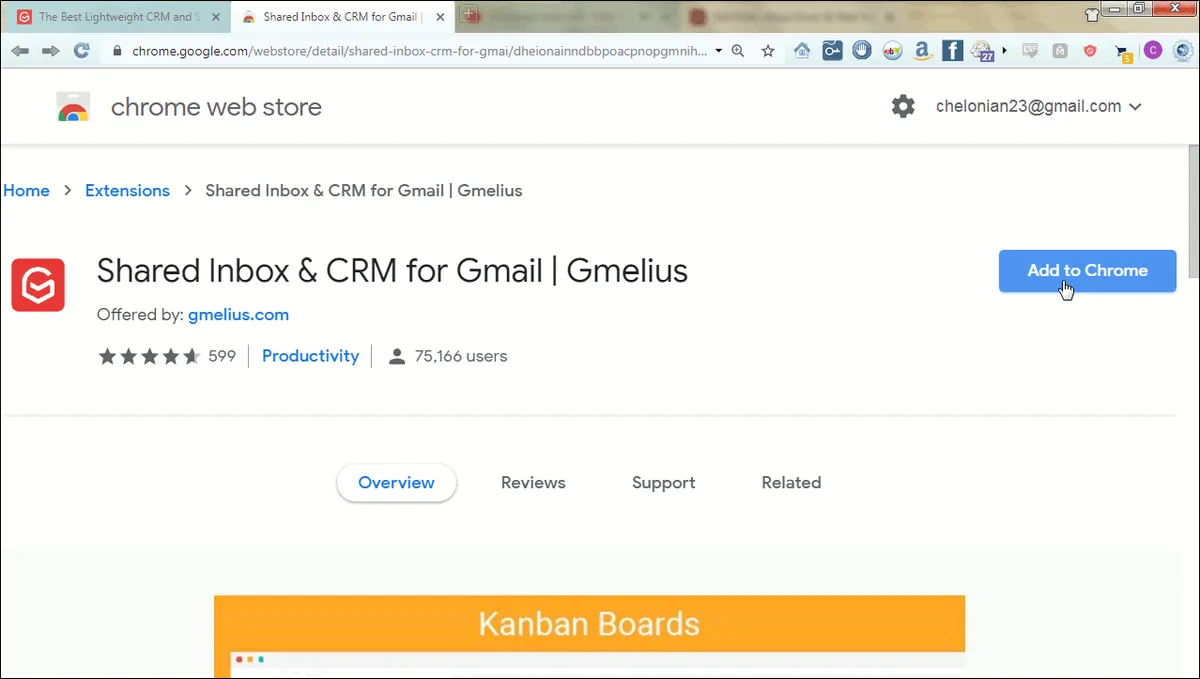Expand chelonian23@gmail.com account menu

(1135, 107)
